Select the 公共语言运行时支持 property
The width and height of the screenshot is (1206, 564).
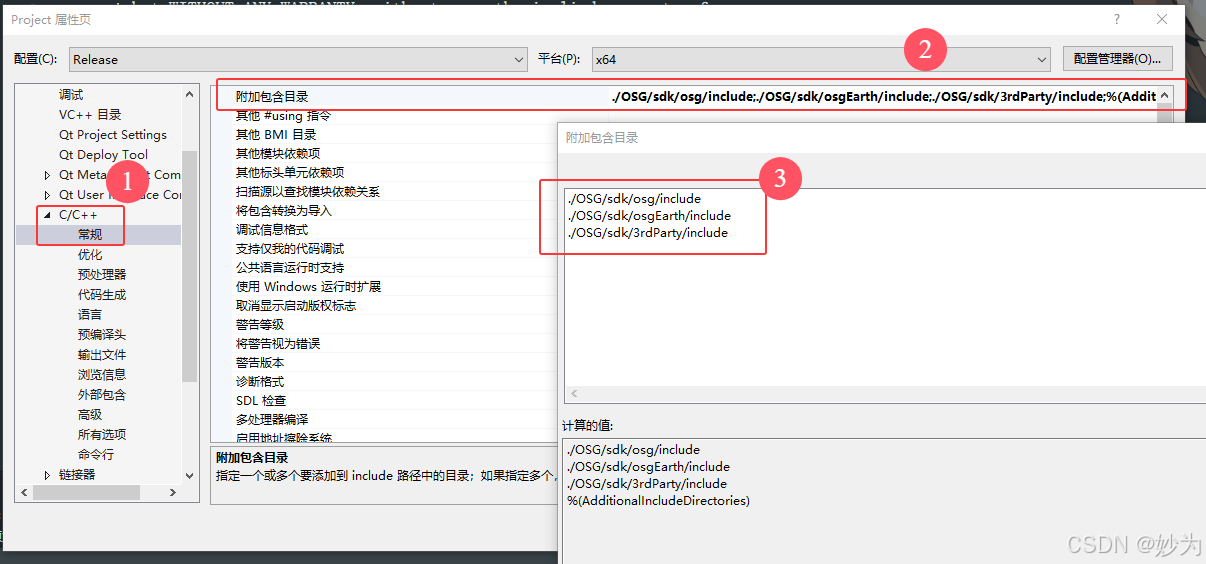(290, 267)
